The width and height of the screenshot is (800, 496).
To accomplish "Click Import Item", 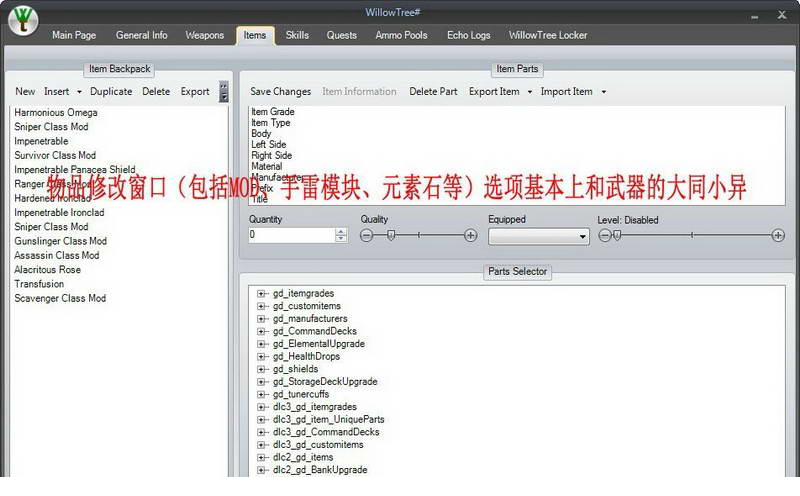I will [x=566, y=91].
